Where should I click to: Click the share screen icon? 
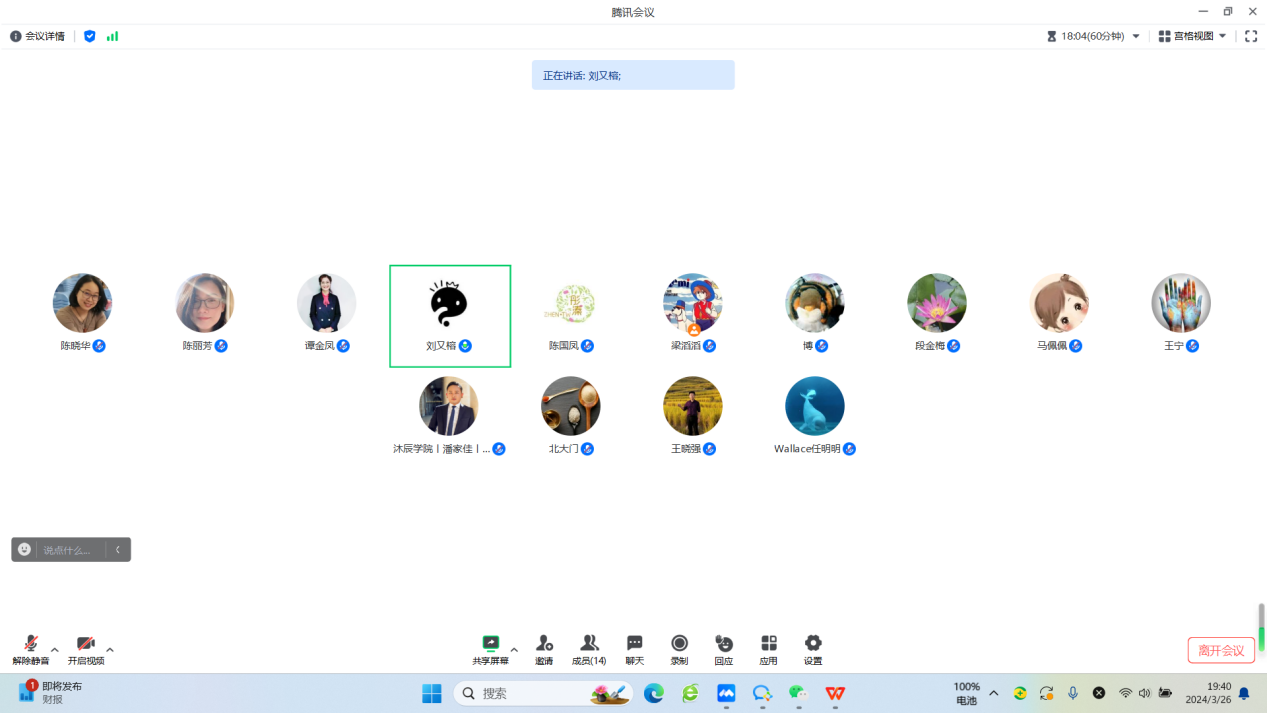[490, 644]
